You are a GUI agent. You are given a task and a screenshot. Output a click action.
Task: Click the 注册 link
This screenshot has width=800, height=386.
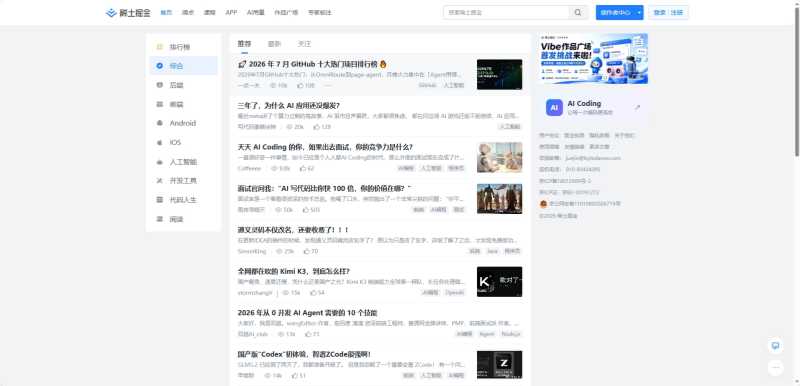click(x=677, y=13)
